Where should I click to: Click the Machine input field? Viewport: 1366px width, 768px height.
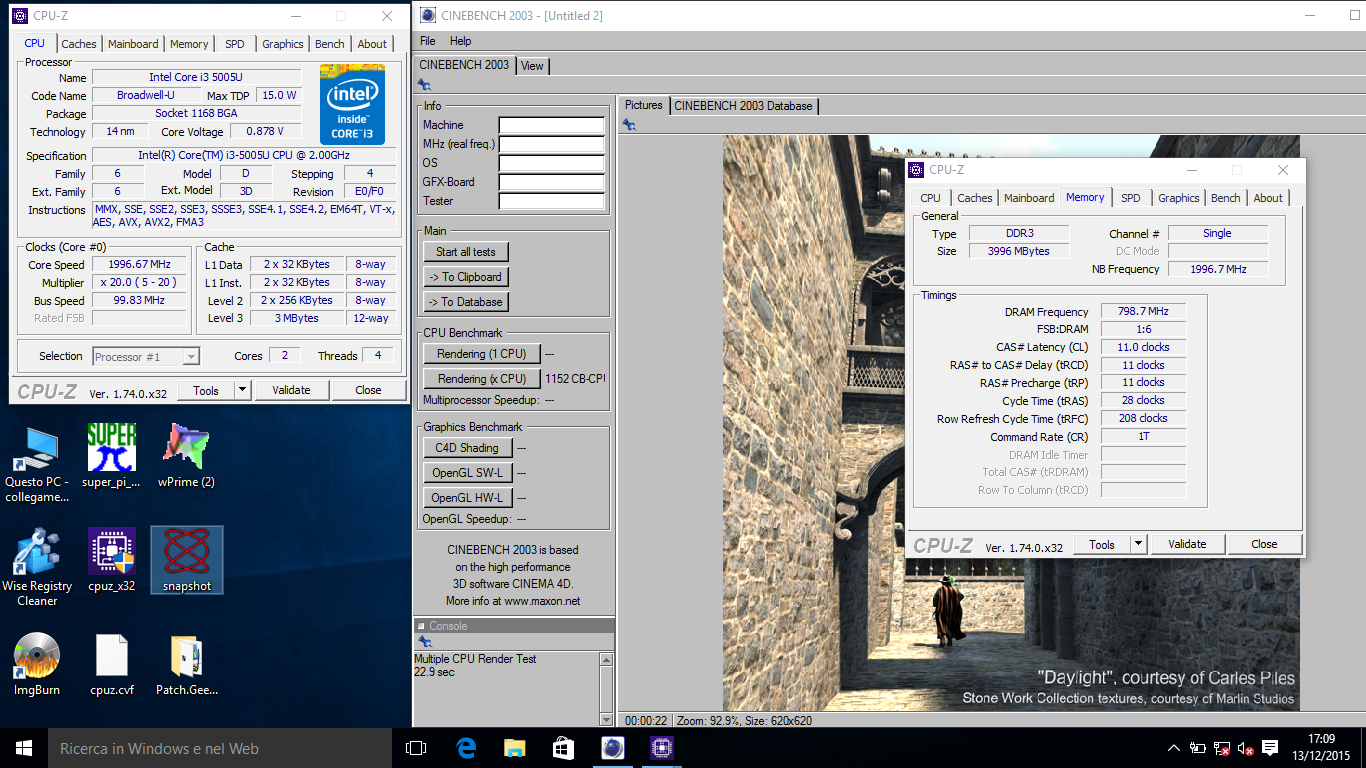coord(552,126)
